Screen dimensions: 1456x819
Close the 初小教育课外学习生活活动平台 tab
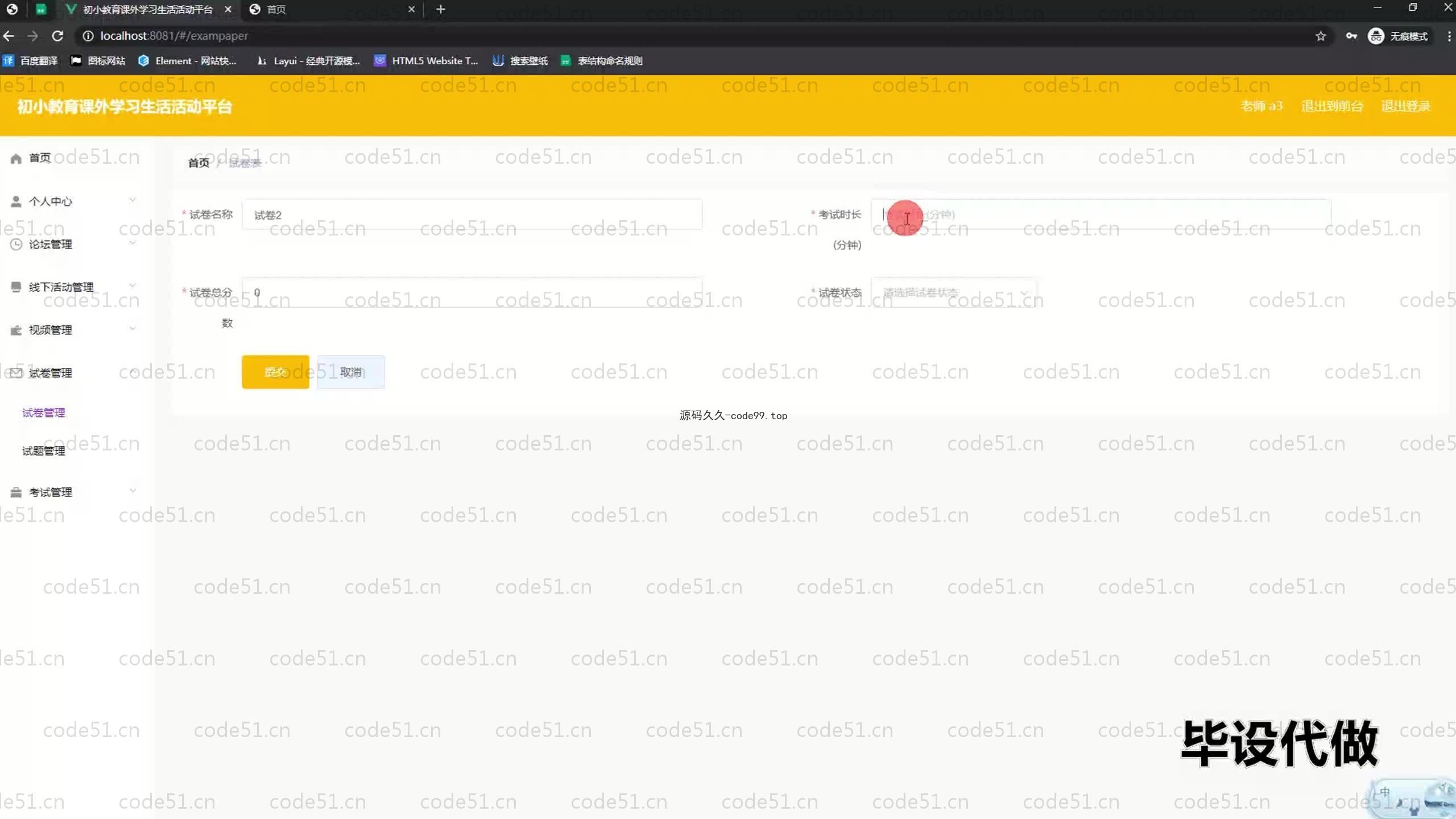(227, 9)
